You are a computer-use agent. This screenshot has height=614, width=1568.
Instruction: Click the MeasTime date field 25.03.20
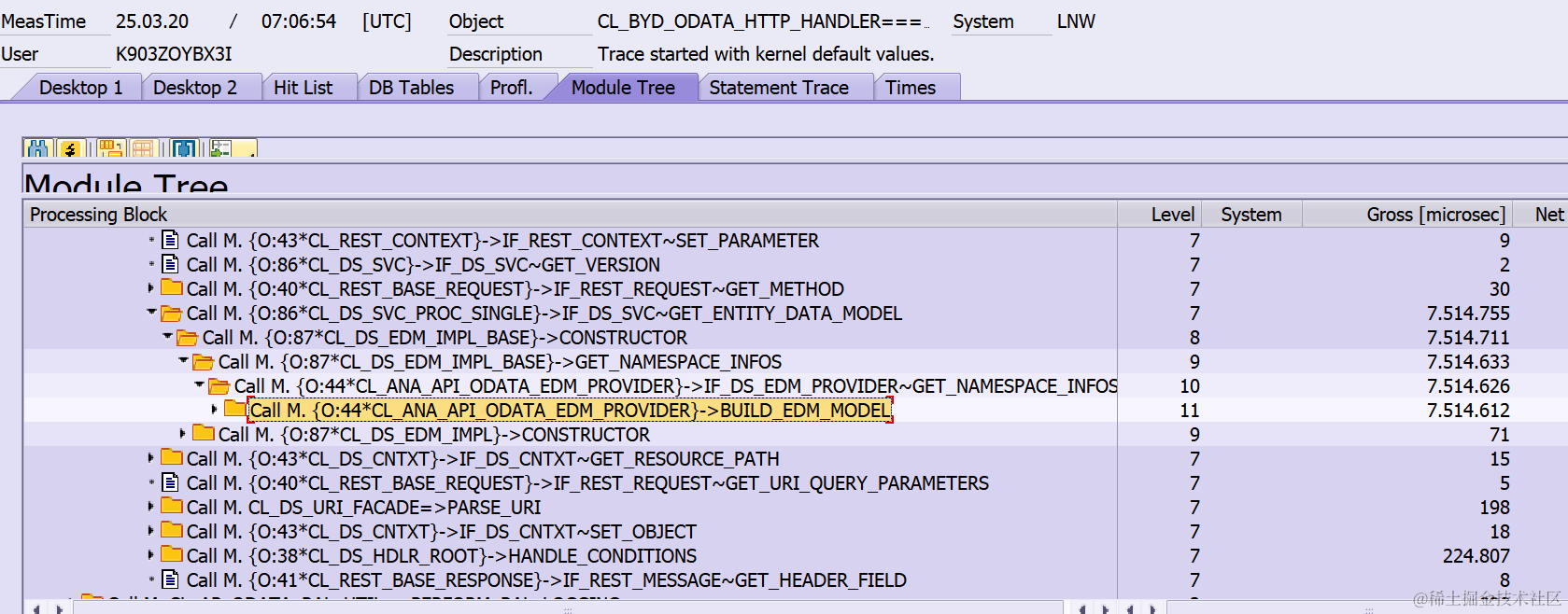coord(152,21)
